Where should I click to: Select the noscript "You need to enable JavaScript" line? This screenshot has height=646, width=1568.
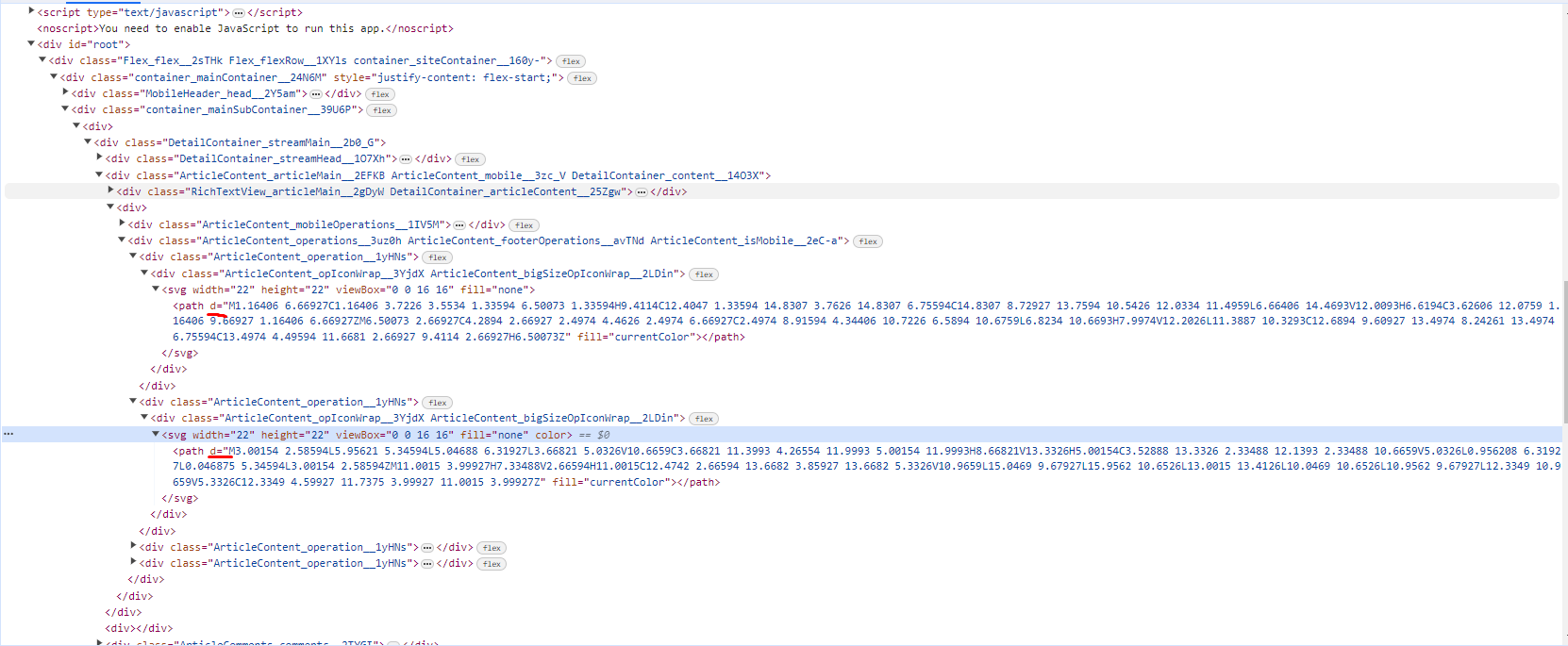click(x=245, y=28)
